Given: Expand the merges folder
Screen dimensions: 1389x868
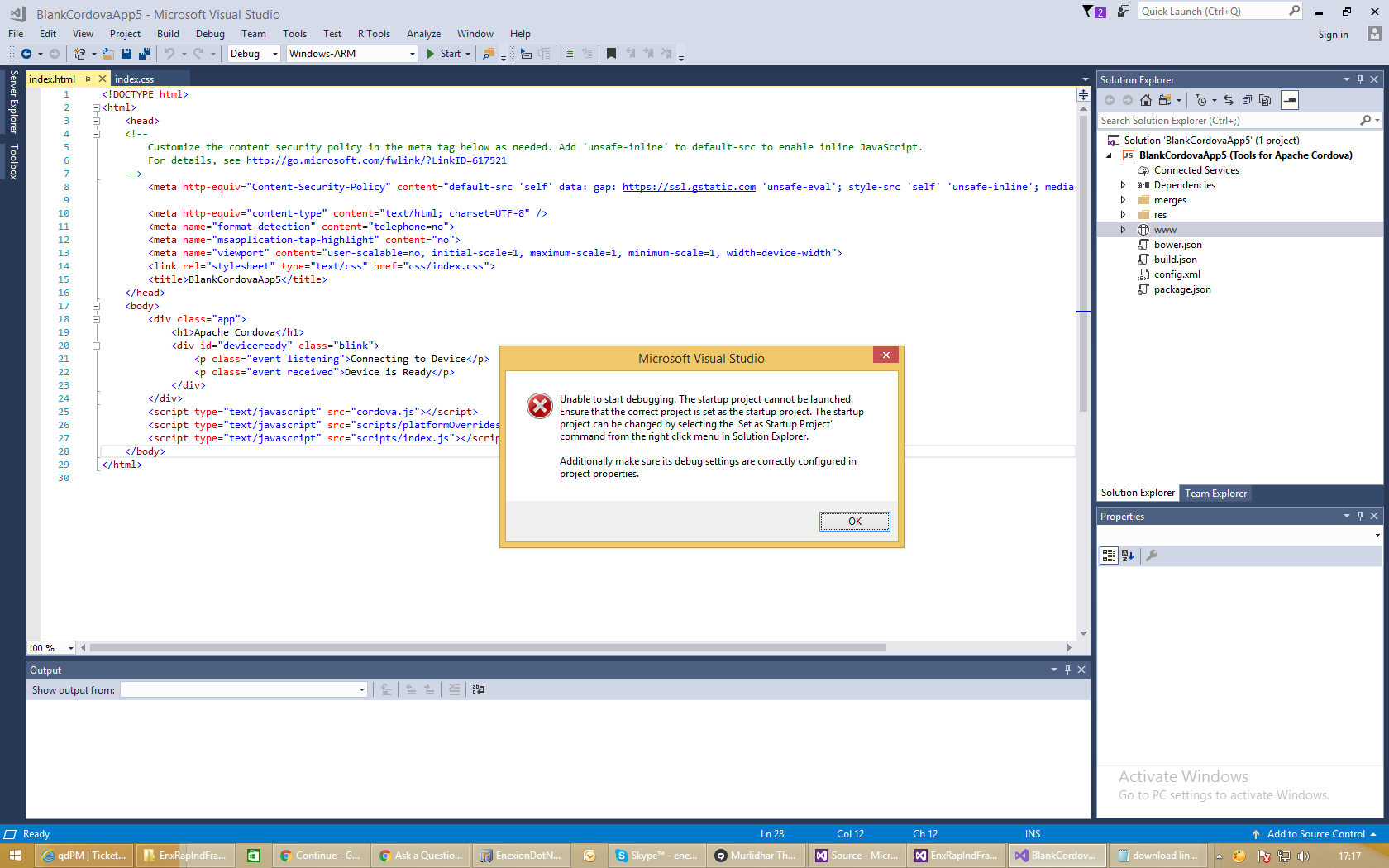Looking at the screenshot, I should click(x=1123, y=200).
